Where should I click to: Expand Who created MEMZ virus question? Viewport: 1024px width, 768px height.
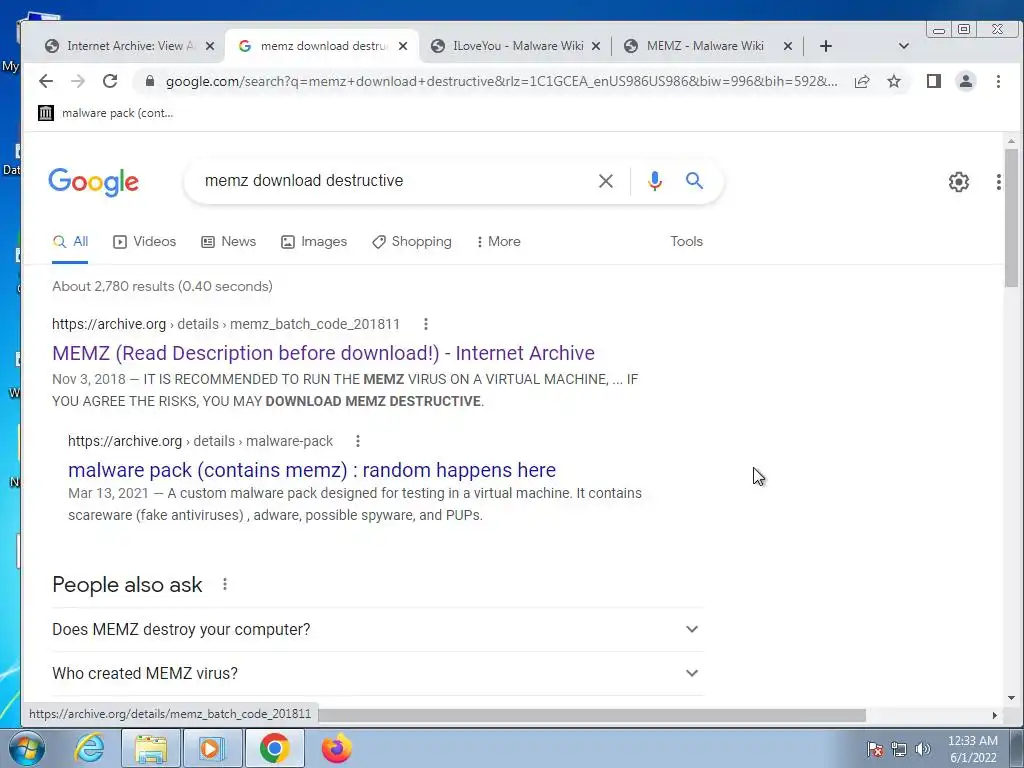pyautogui.click(x=377, y=673)
